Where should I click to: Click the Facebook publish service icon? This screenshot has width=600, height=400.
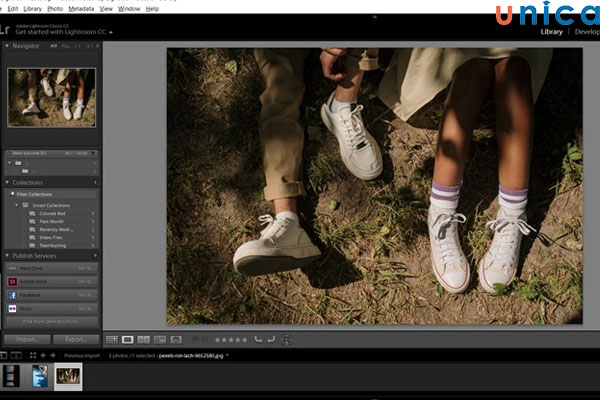[11, 296]
